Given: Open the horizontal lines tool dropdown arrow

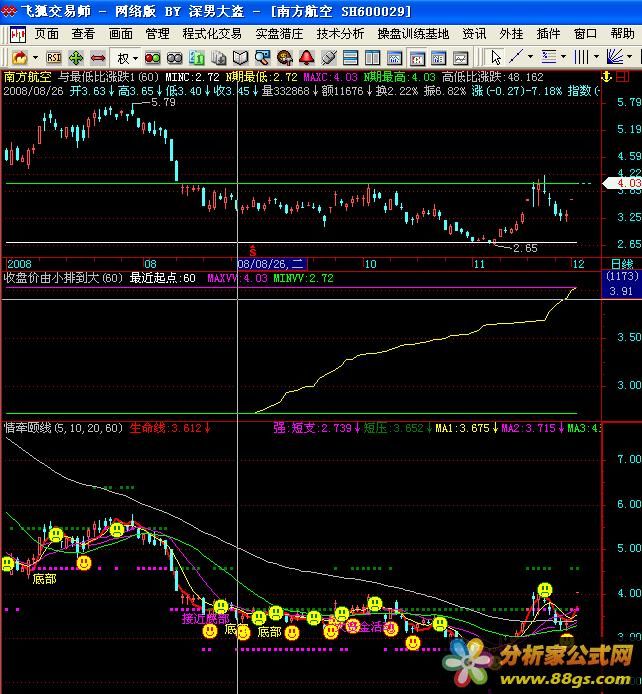Looking at the screenshot, I should coord(563,57).
